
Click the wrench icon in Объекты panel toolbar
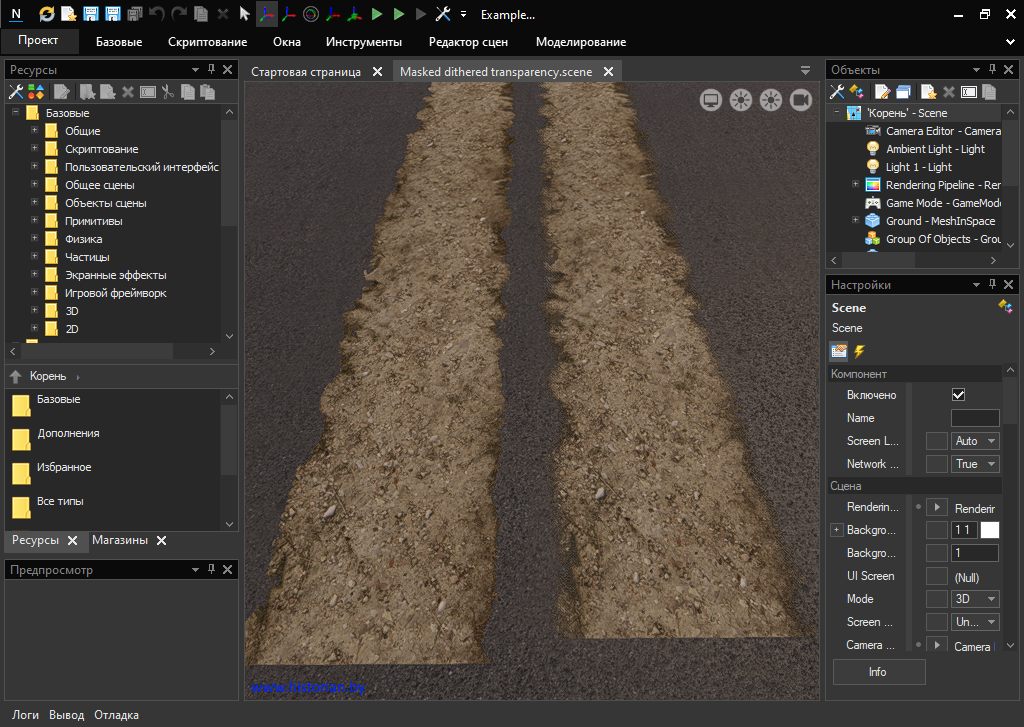tap(838, 92)
